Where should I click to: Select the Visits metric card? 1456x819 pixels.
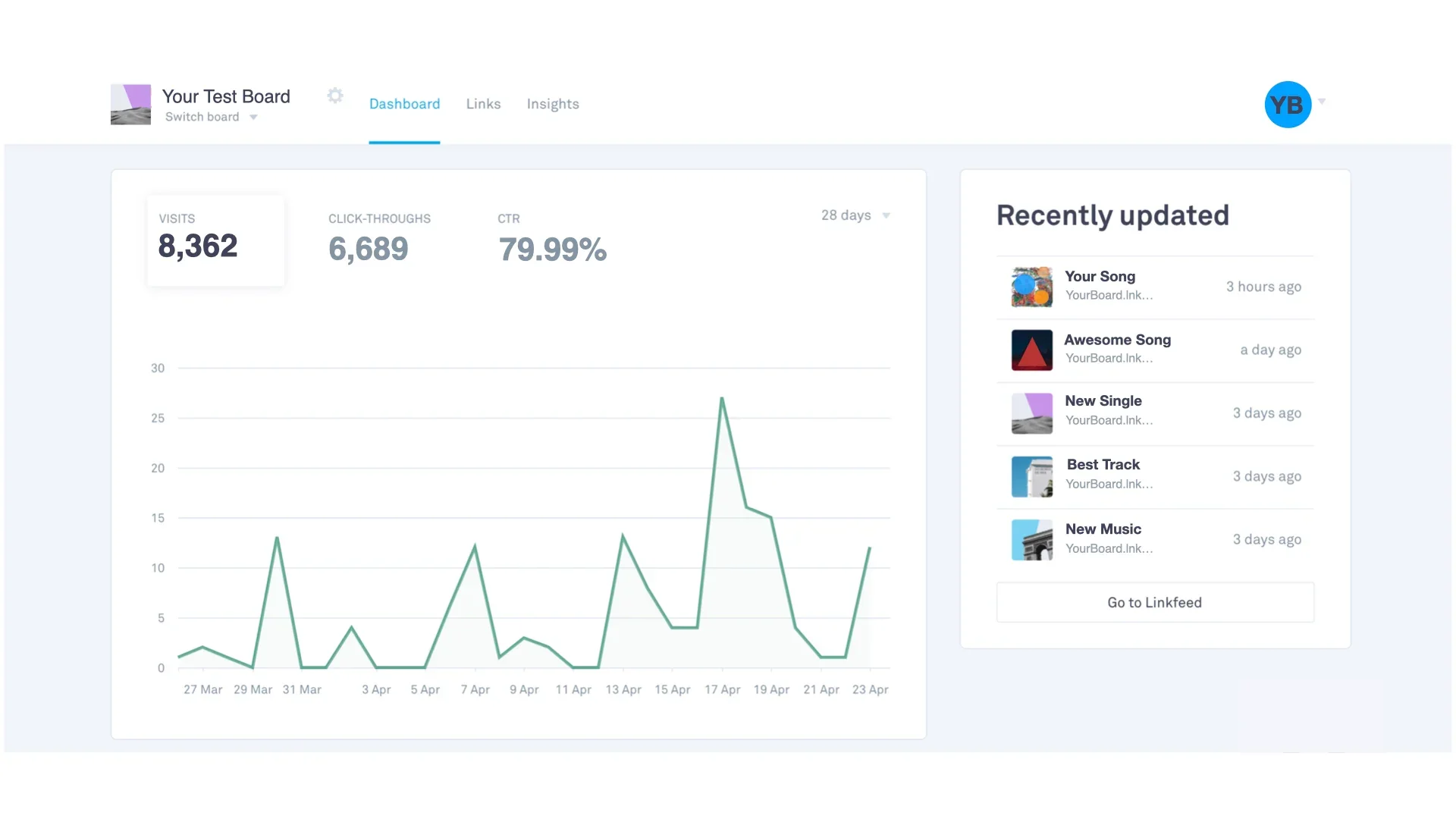click(x=215, y=240)
